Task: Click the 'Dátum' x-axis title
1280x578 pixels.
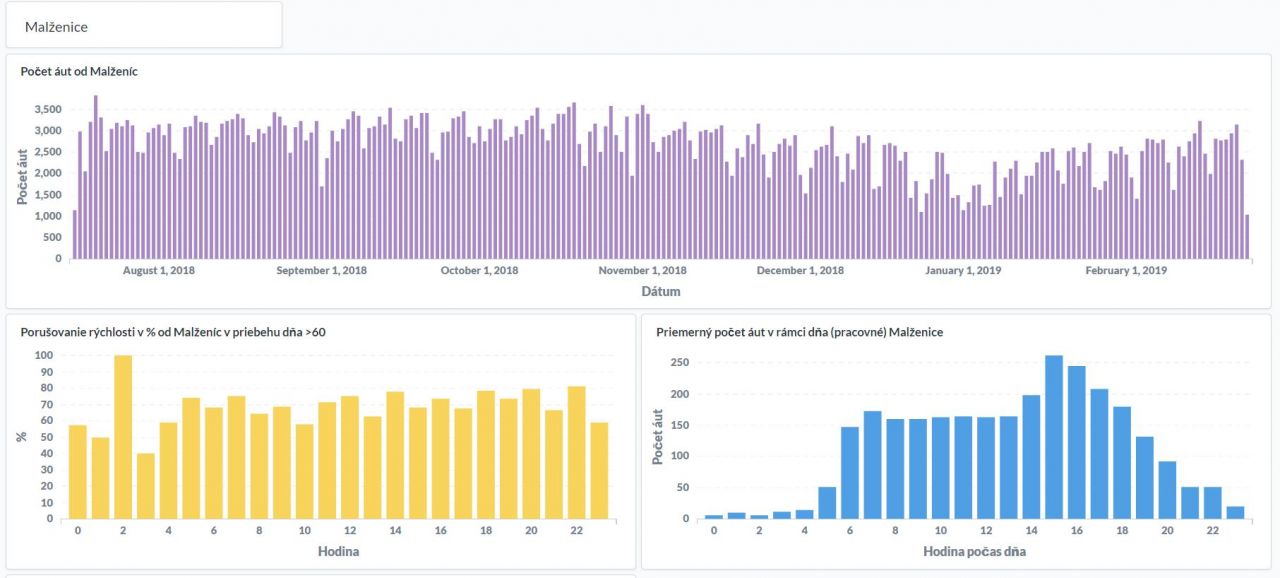Action: point(660,292)
